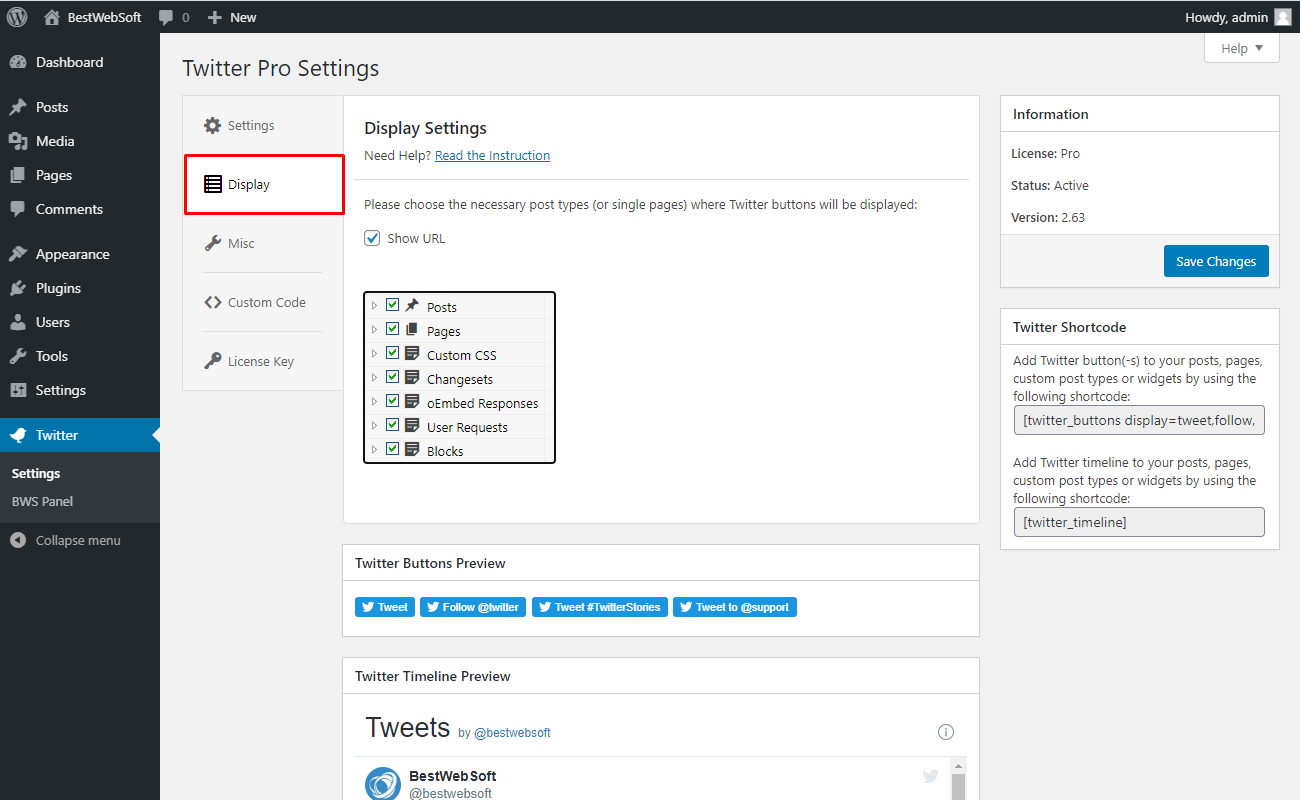The image size is (1300, 800).
Task: Click the Users icon in sidebar
Action: coord(18,322)
